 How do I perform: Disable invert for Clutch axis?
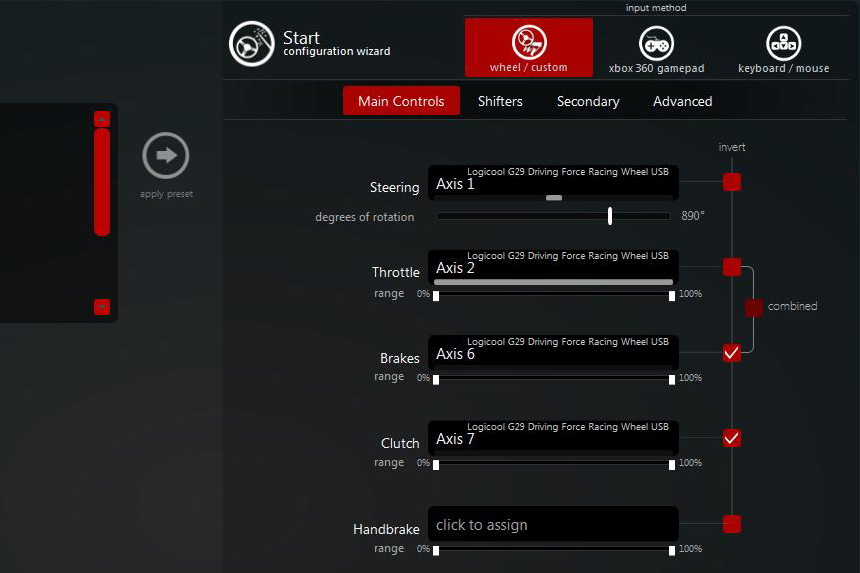point(732,438)
